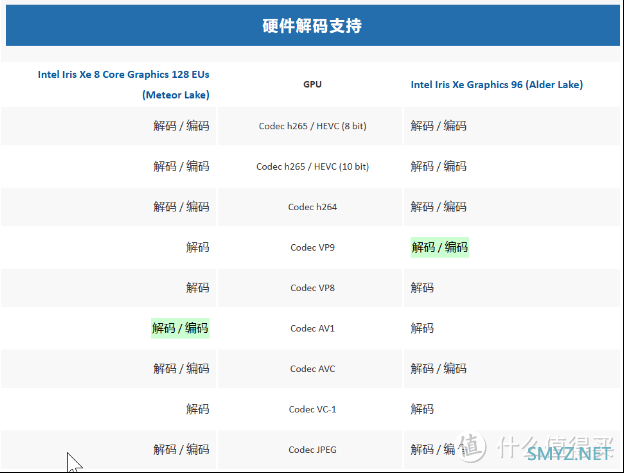Select the Codec h265 / HEVC (10 bit) label
Image resolution: width=624 pixels, height=473 pixels.
click(312, 167)
